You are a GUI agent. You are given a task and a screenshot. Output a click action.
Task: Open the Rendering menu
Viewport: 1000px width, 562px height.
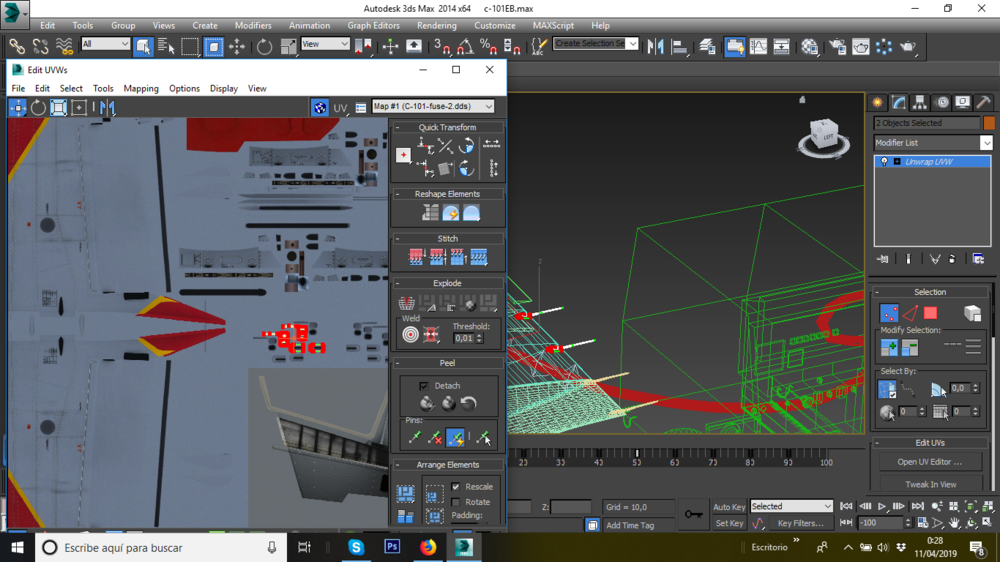pyautogui.click(x=436, y=25)
